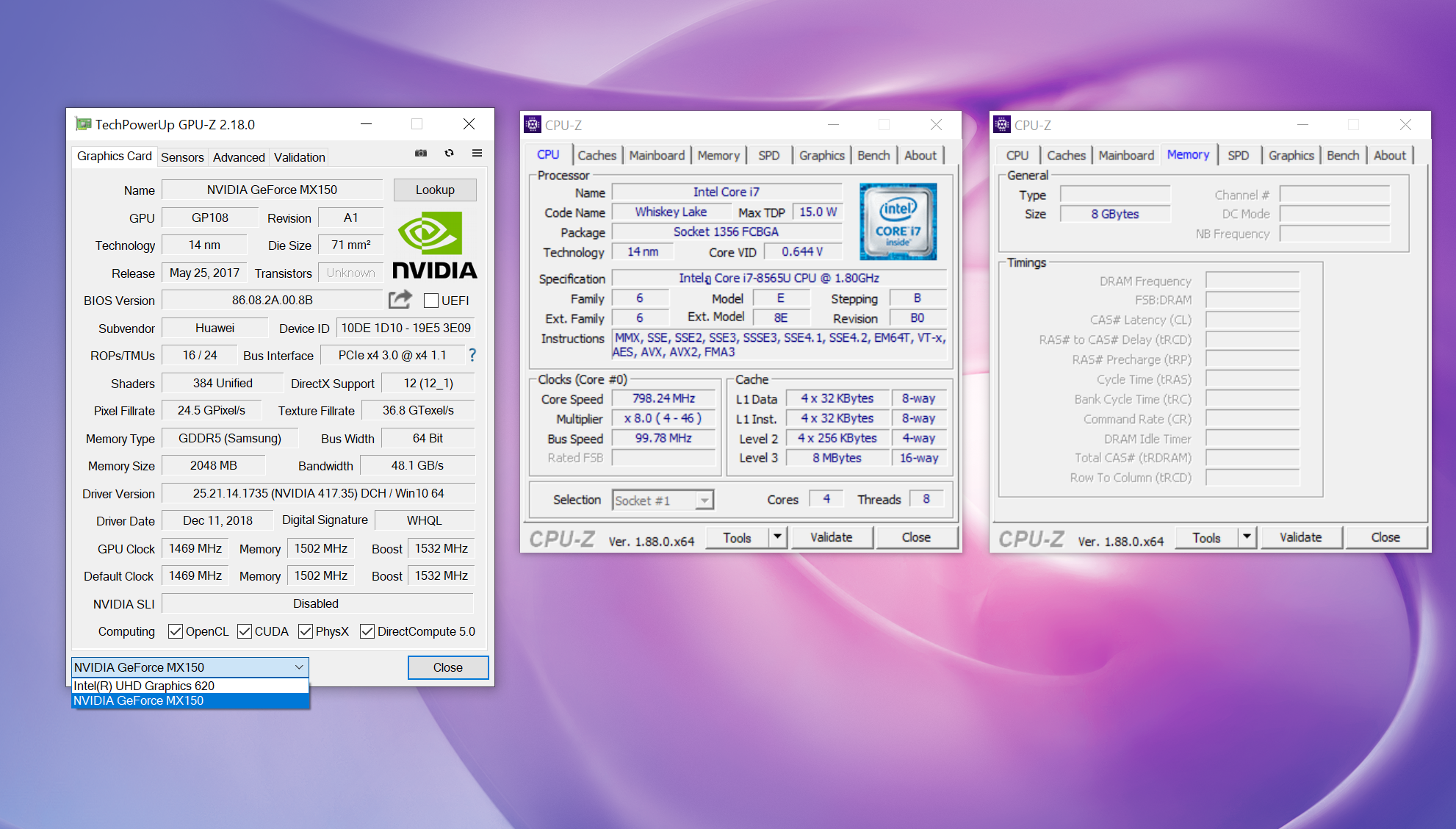Toggle the PhysX checkbox

306,631
